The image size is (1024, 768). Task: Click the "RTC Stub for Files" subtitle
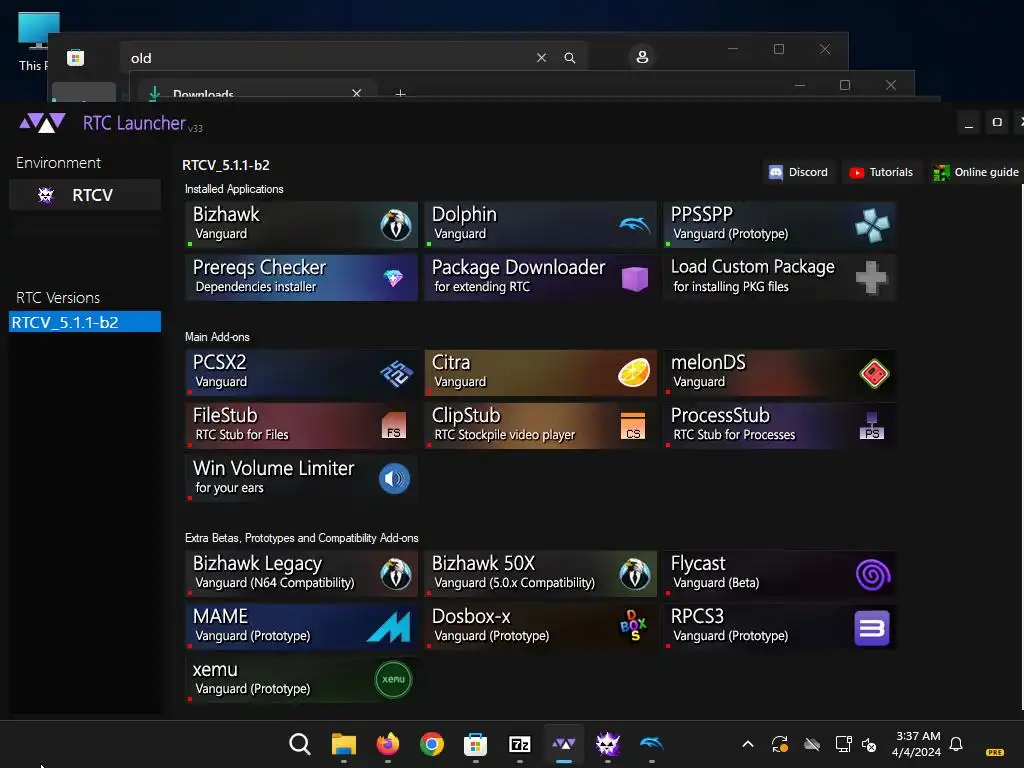click(242, 435)
